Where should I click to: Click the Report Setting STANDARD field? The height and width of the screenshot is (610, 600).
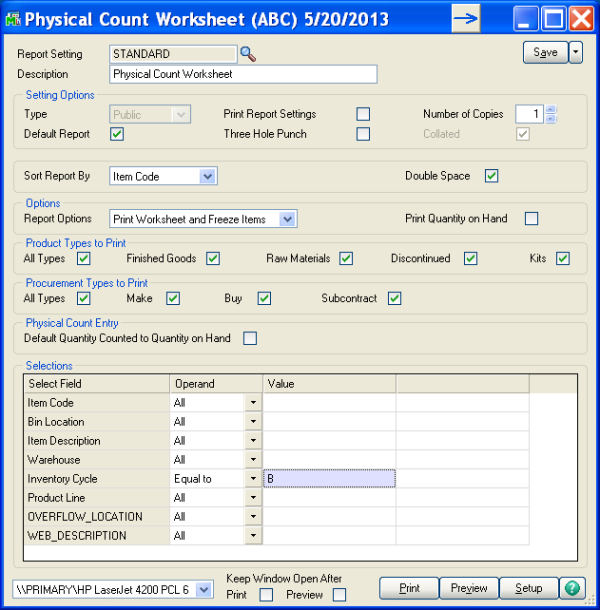[173, 54]
